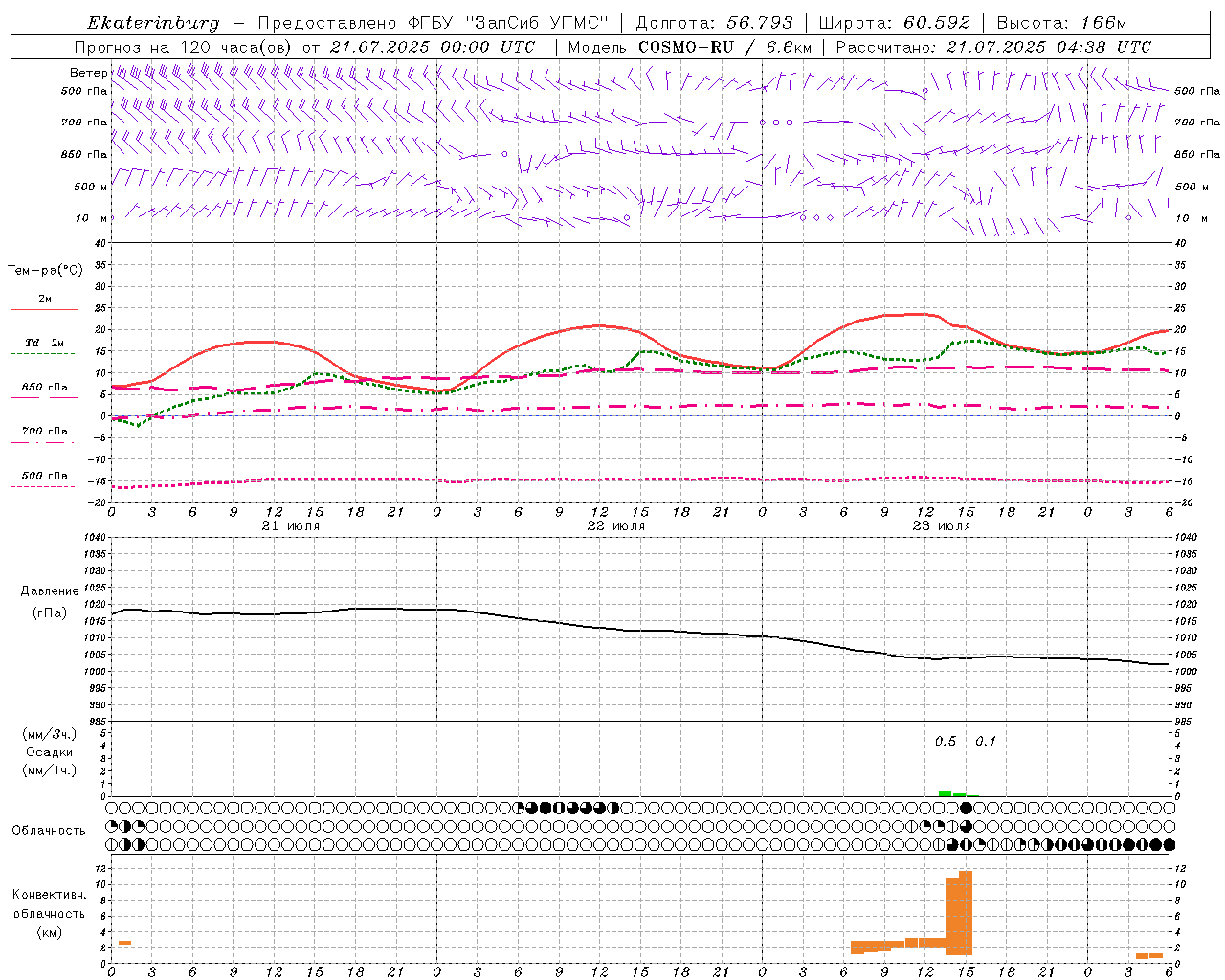The image size is (1225, 980).
Task: Click the Ekaterinburg title in the header
Action: pos(153,23)
